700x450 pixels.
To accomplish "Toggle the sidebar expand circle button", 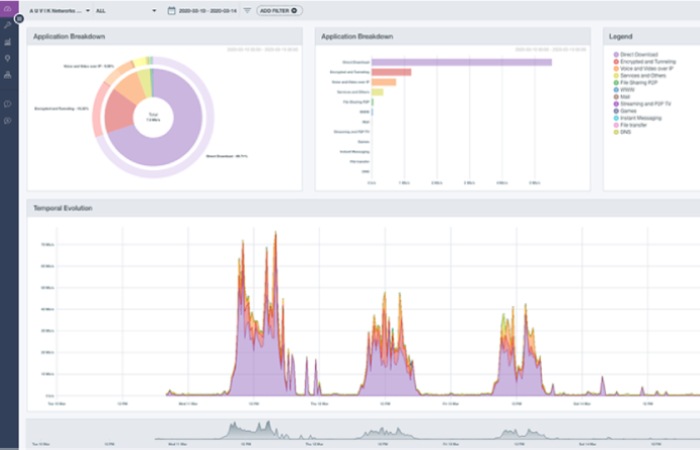I will pyautogui.click(x=19, y=19).
